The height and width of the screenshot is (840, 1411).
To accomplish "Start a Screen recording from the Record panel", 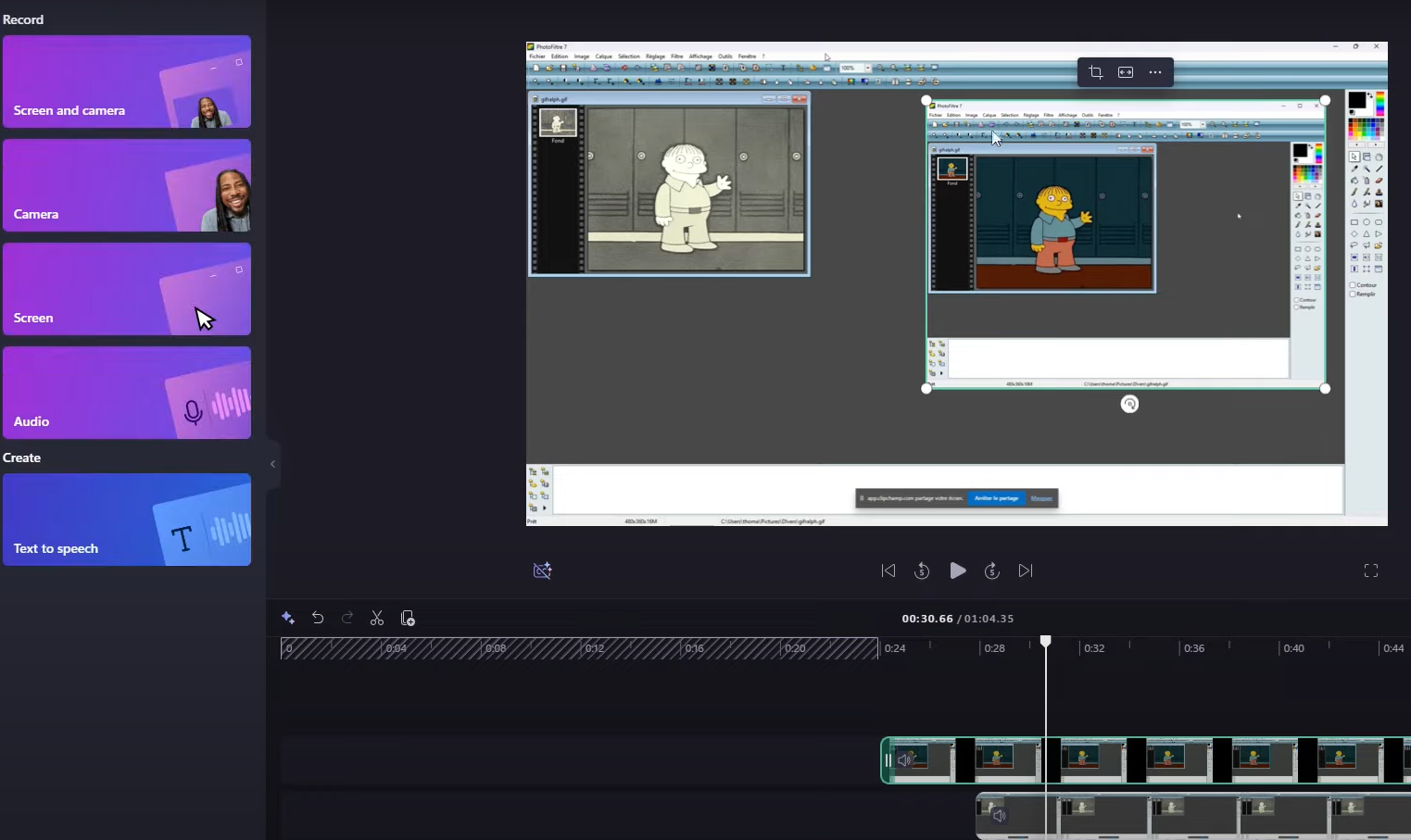I will point(127,289).
